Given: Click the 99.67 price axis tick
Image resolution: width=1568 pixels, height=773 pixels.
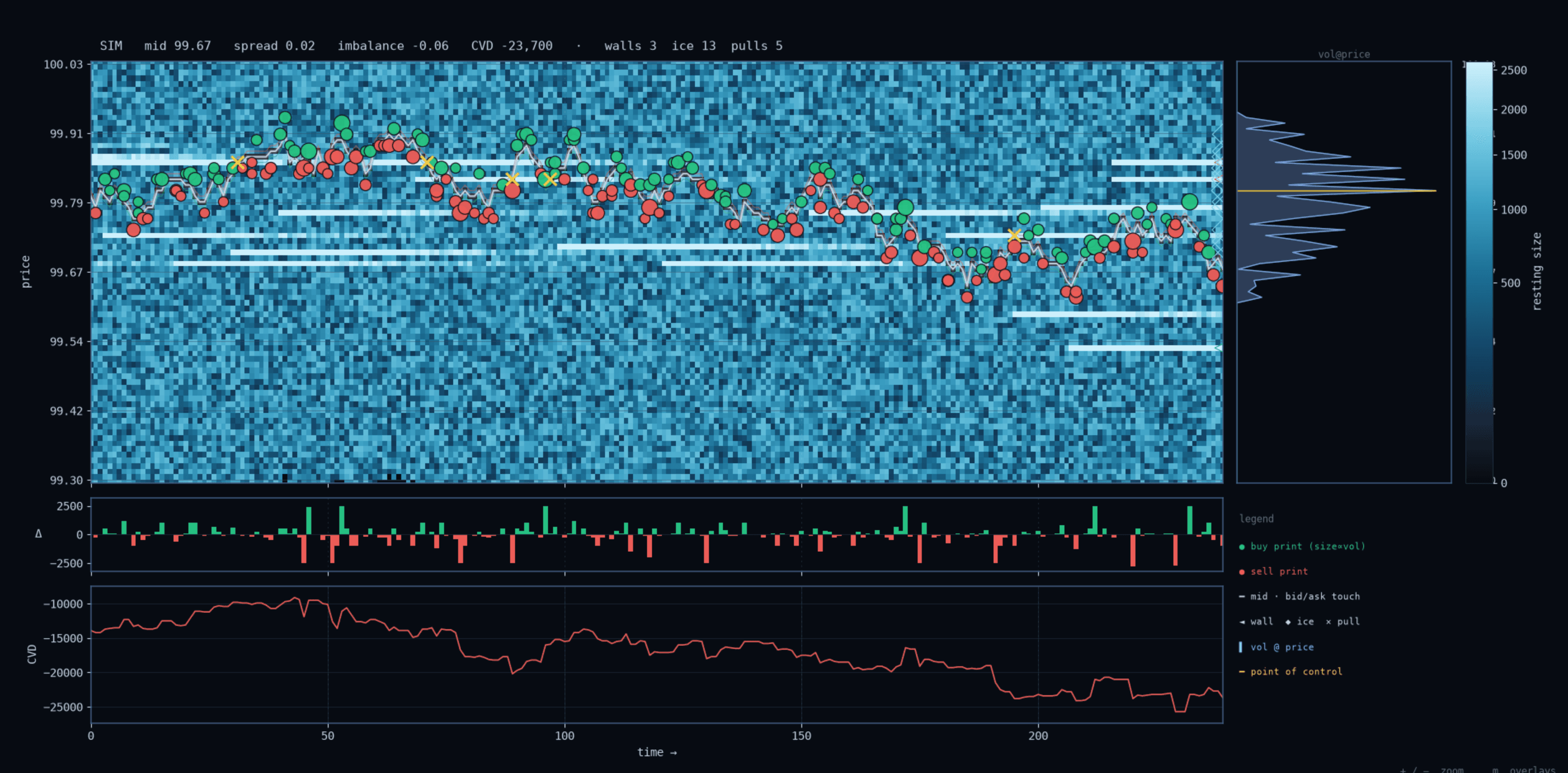Looking at the screenshot, I should [x=67, y=272].
